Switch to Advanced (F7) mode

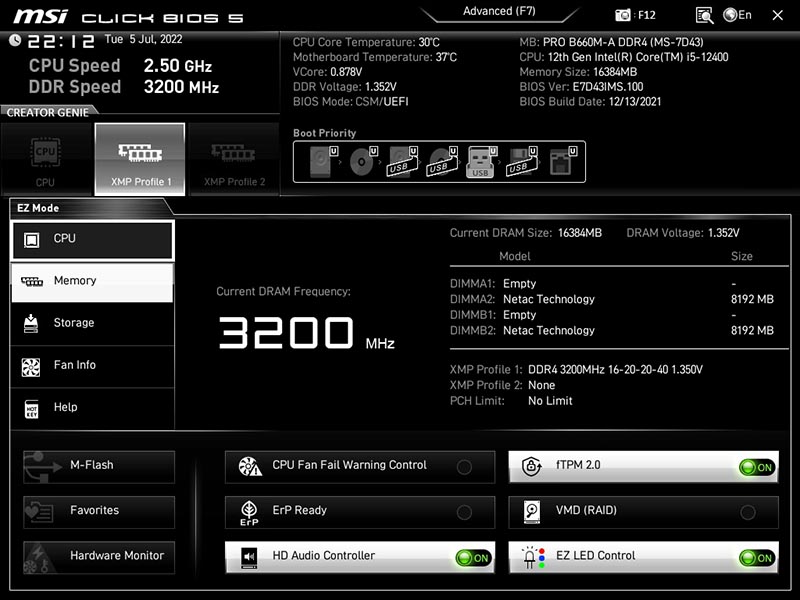(x=499, y=12)
